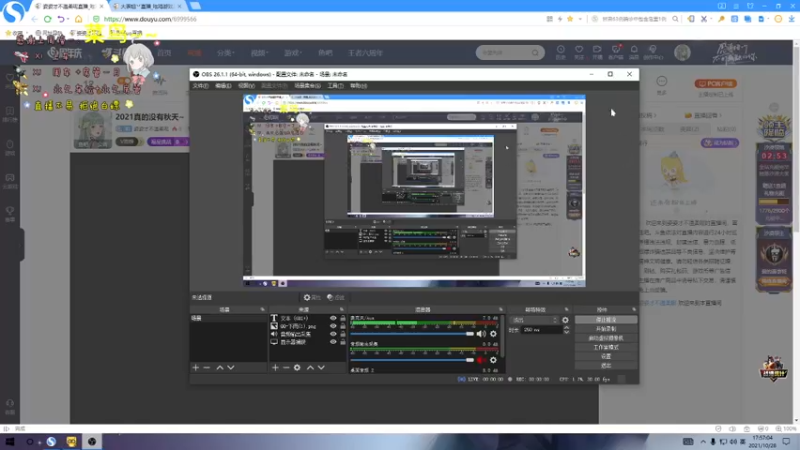The height and width of the screenshot is (450, 800).
Task: Pop out the Controls dock
Action: [634, 310]
